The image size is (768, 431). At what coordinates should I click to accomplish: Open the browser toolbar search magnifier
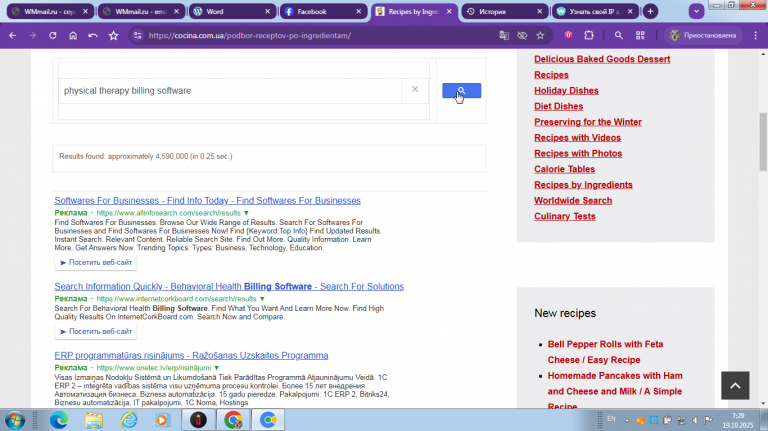619,35
